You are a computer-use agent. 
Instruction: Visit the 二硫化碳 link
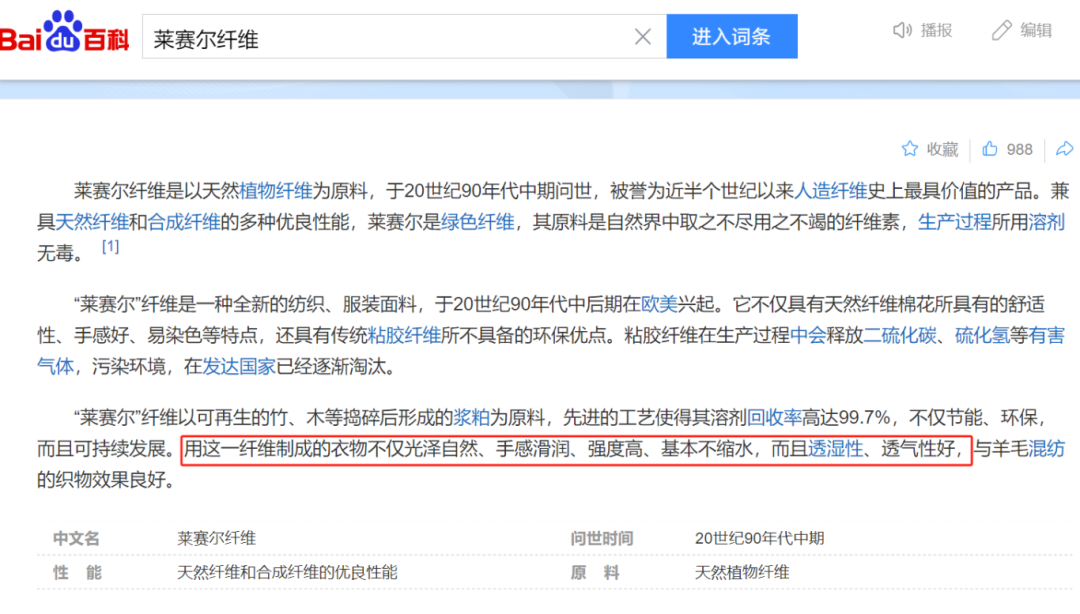(900, 335)
